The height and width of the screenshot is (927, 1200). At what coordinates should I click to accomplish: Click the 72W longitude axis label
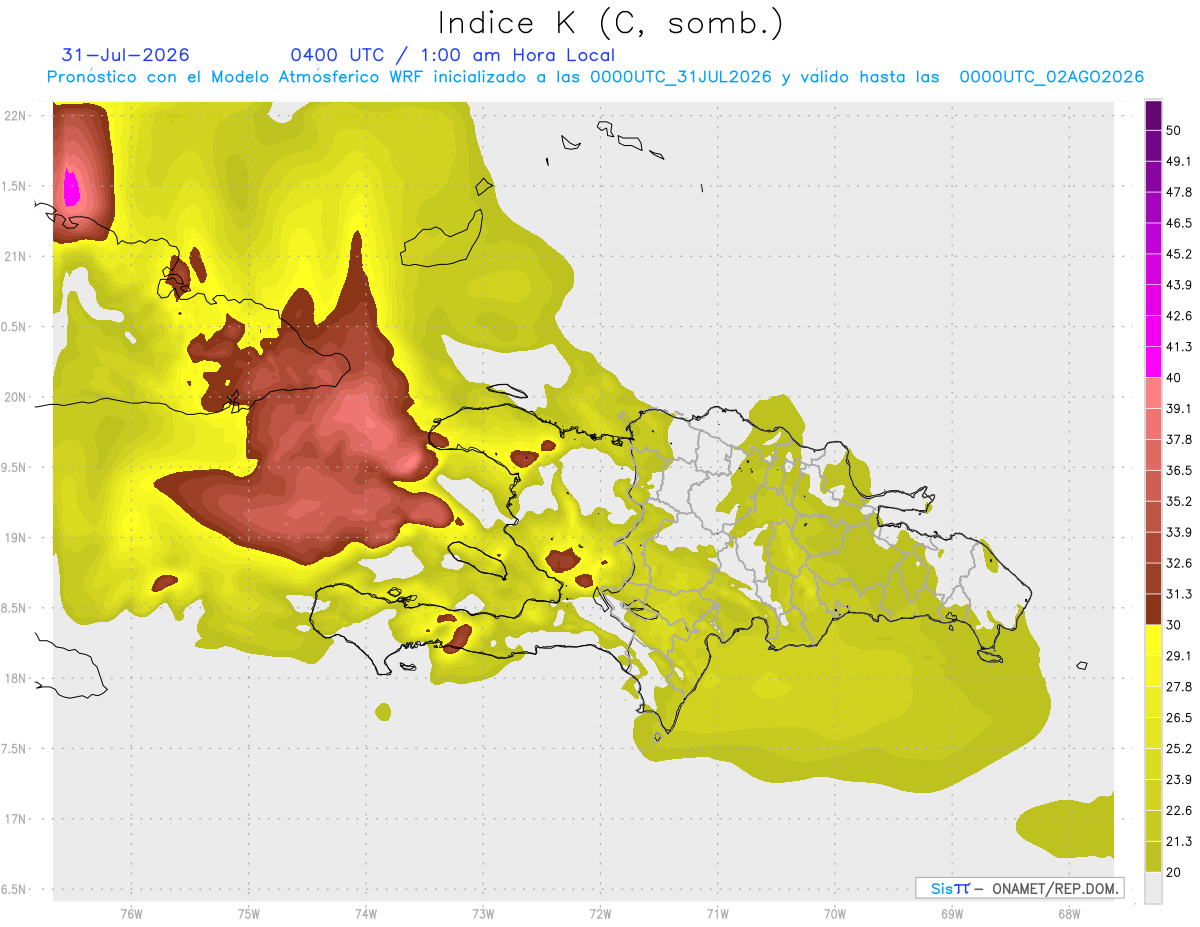tap(600, 913)
